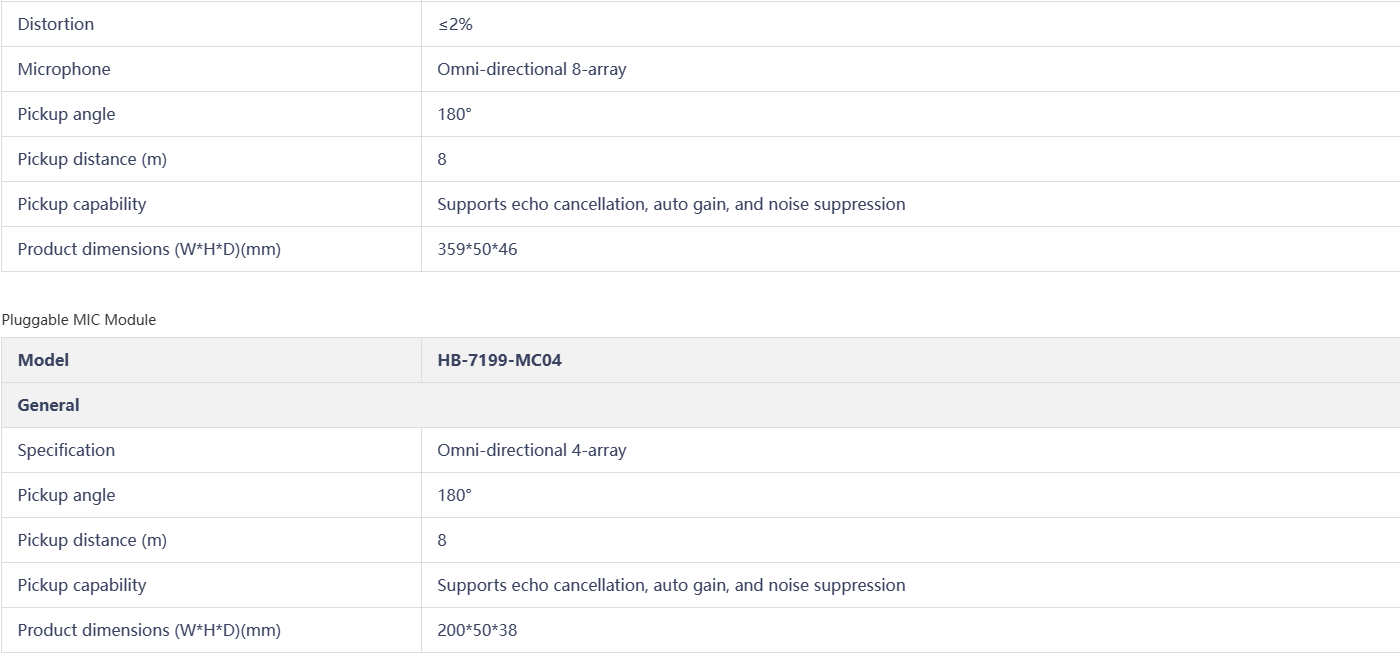Click Pickup distance label in MIC module table
This screenshot has width=1400, height=654.
(92, 540)
